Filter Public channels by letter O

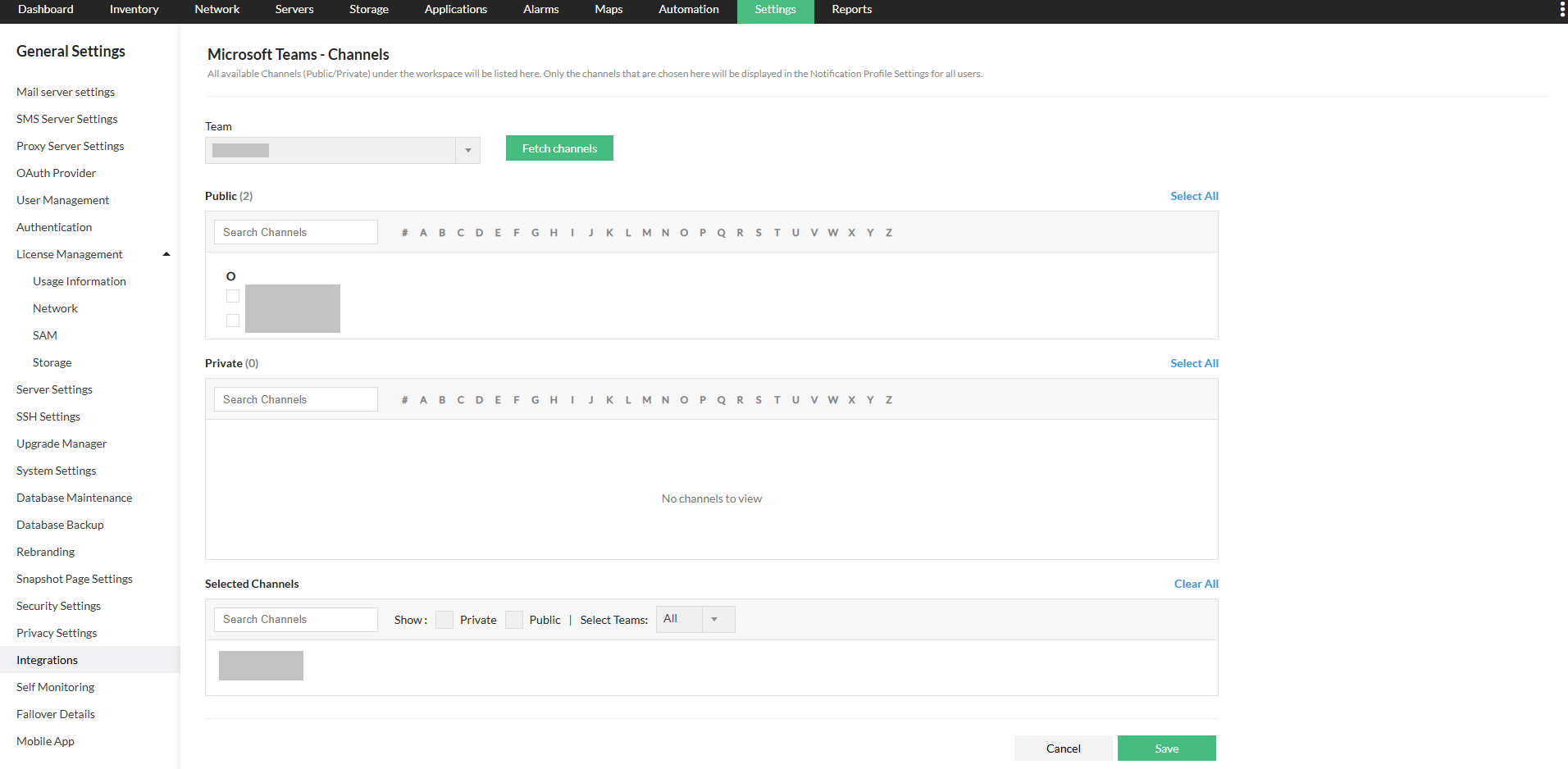pos(684,233)
